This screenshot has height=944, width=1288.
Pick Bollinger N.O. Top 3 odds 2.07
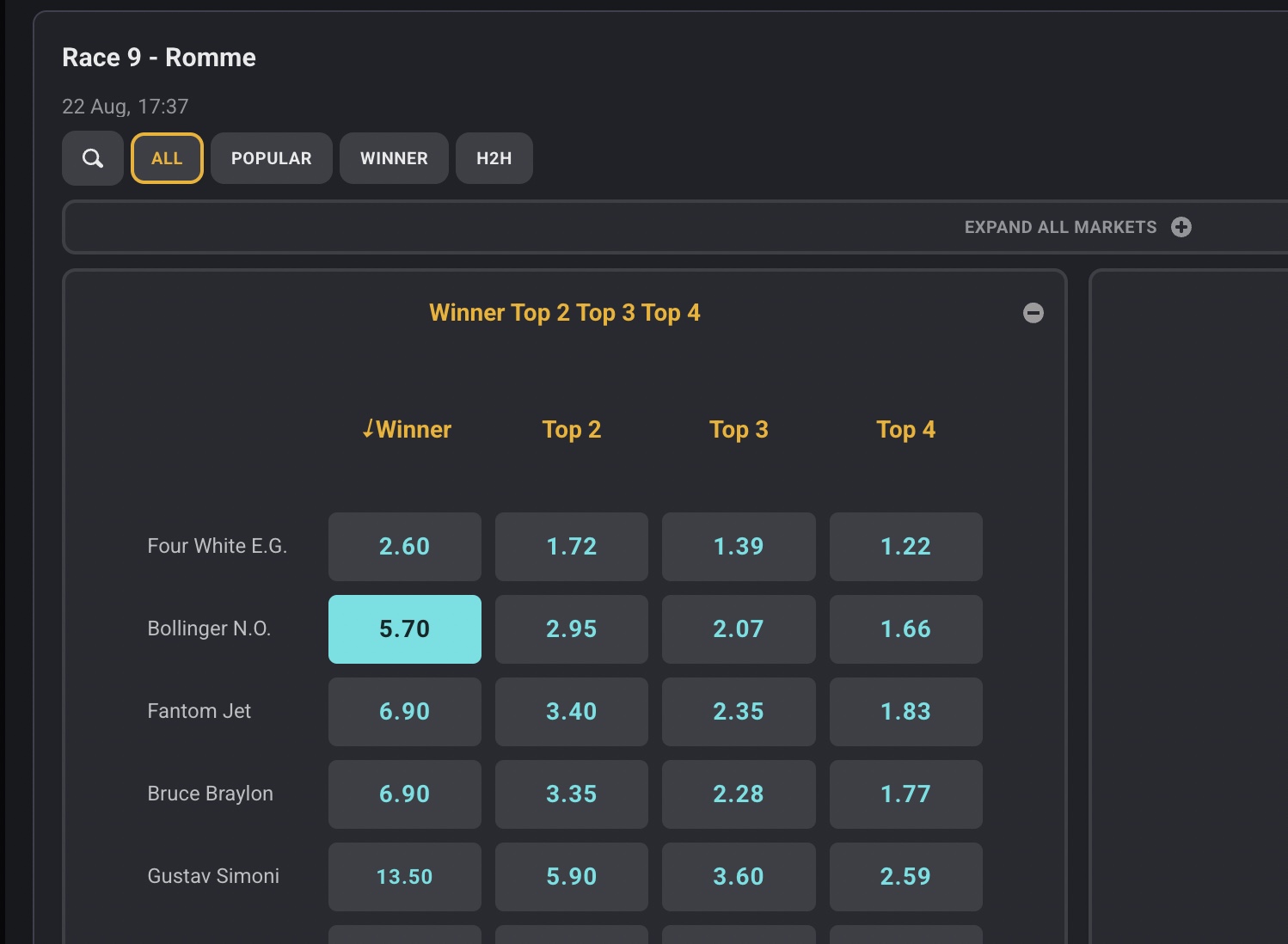[739, 629]
